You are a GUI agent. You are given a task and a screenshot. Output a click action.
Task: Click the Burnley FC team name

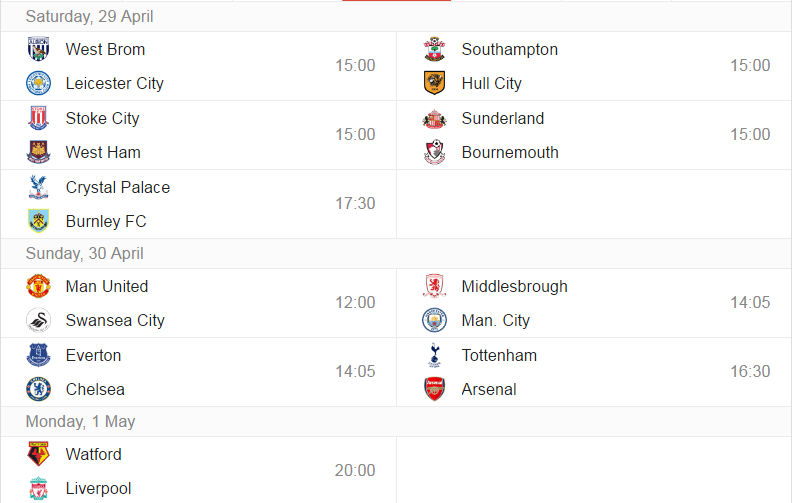pyautogui.click(x=106, y=221)
